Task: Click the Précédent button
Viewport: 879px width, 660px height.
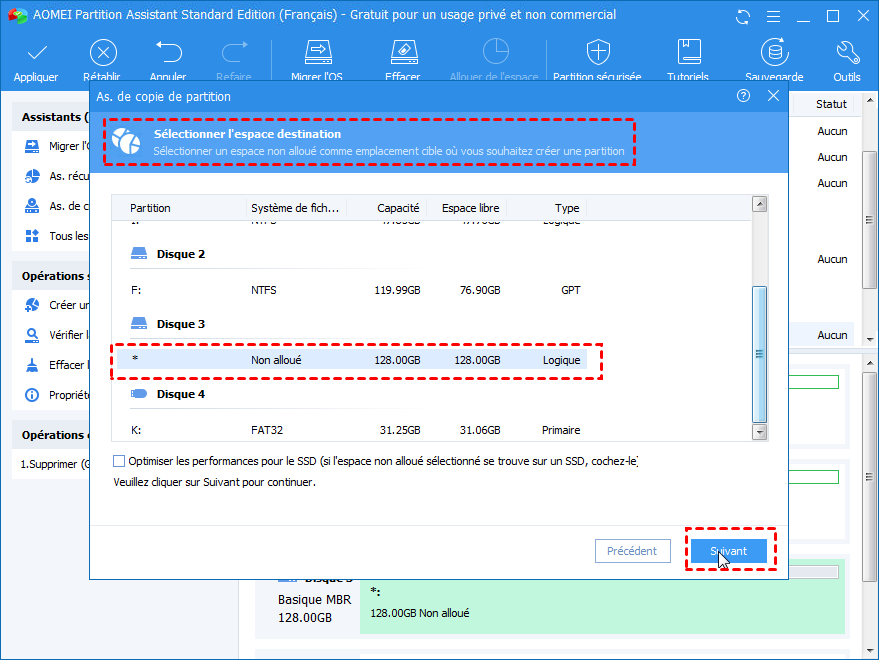Action: [632, 551]
